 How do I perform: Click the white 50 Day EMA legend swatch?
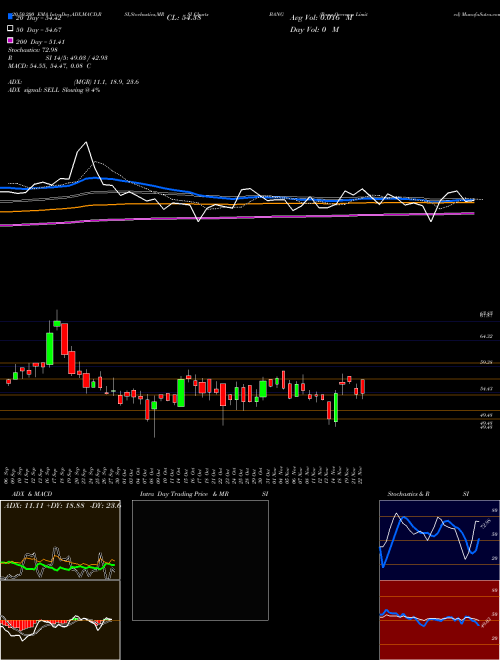(x=10, y=29)
